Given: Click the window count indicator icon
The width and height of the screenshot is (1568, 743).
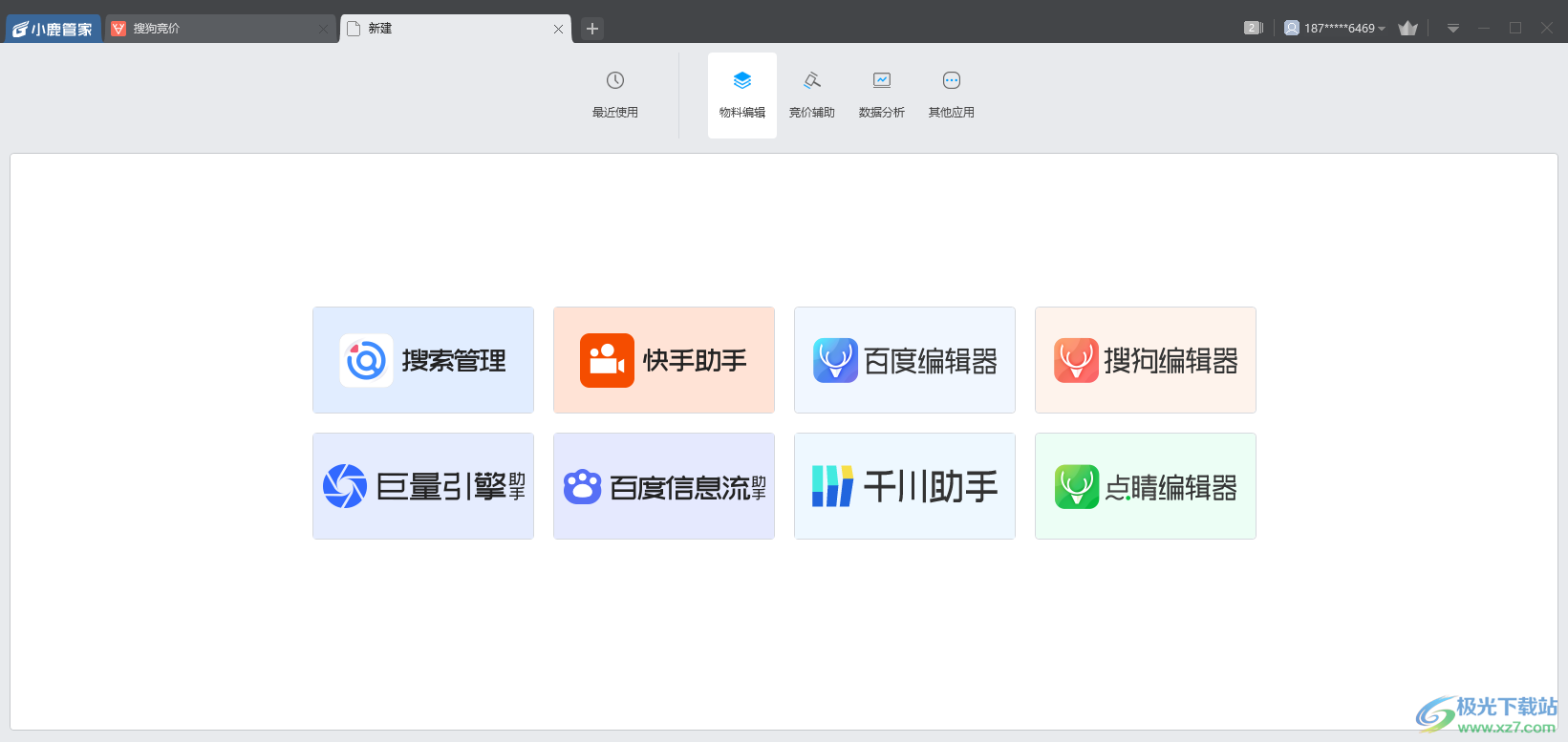Looking at the screenshot, I should pyautogui.click(x=1254, y=28).
